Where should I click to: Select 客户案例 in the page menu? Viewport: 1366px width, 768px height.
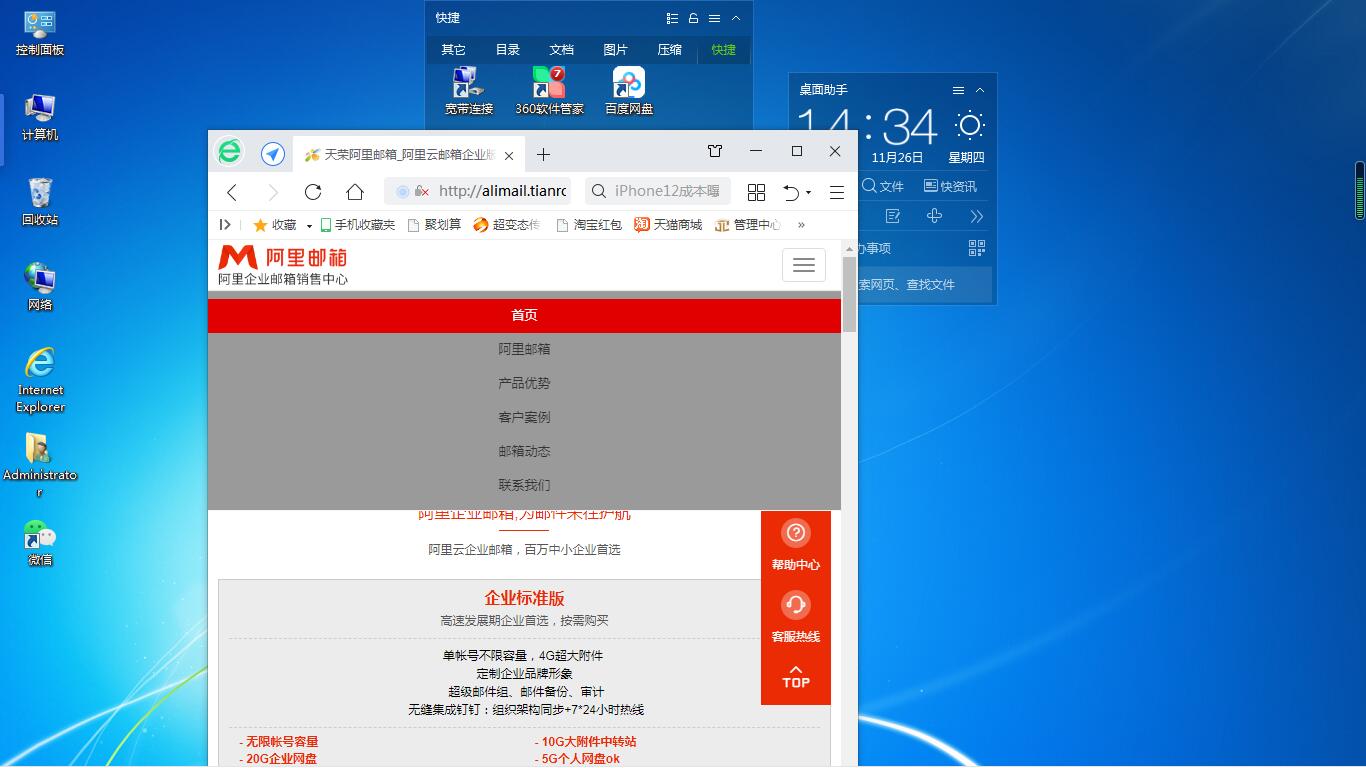[524, 417]
